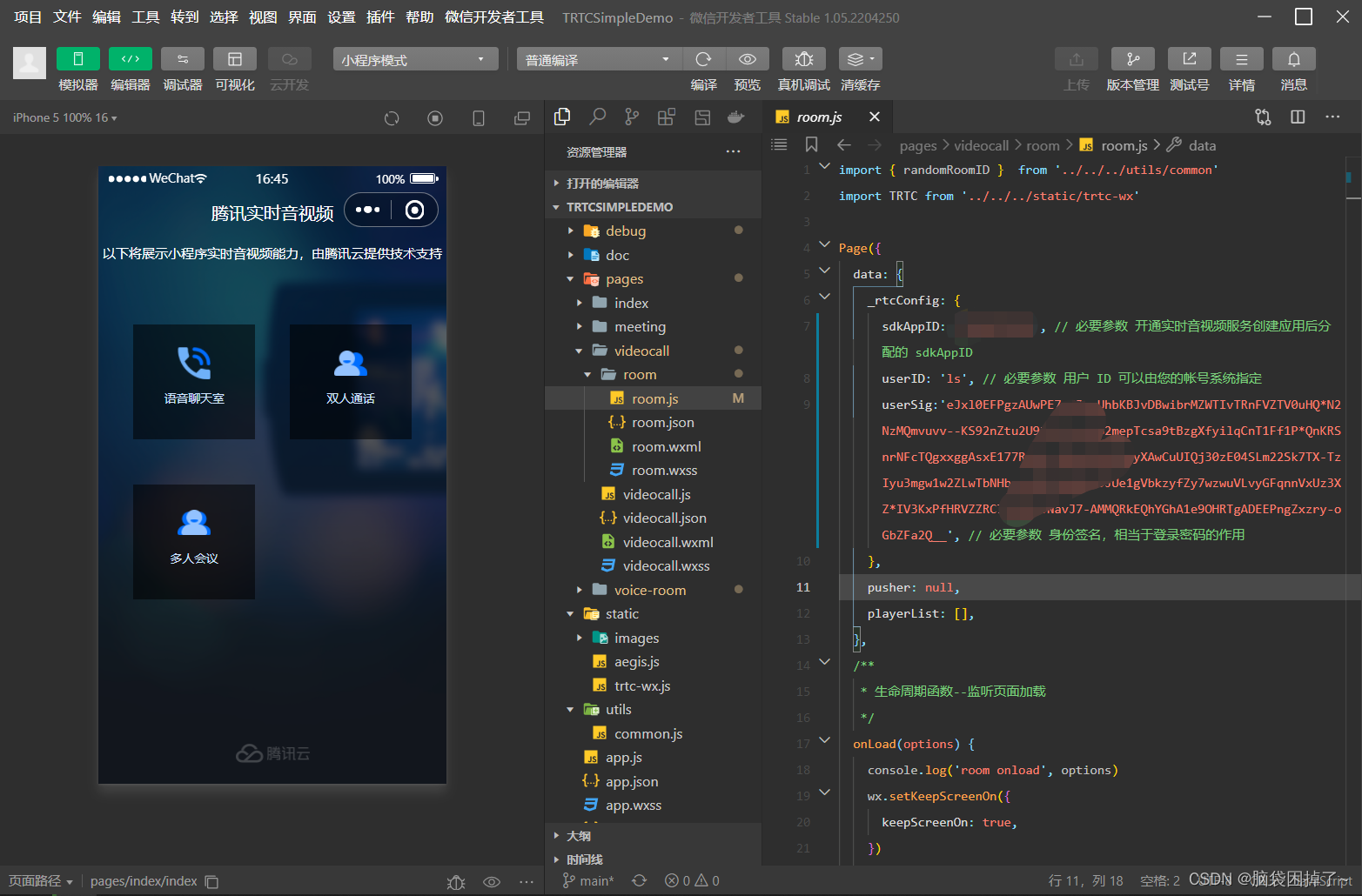Open the extensions icon in sidebar

667,117
